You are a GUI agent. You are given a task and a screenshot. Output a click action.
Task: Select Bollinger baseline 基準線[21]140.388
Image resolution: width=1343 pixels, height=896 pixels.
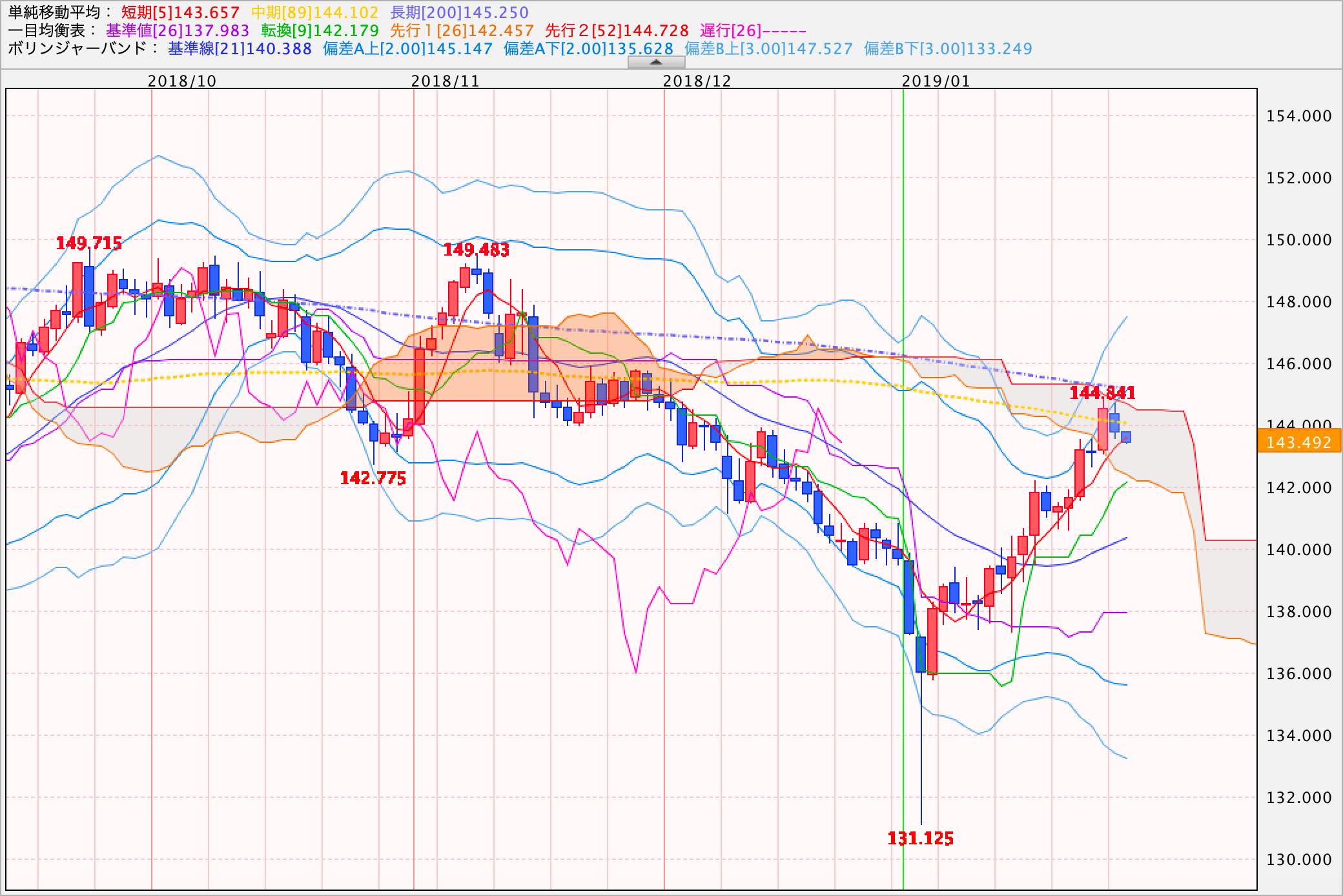click(240, 49)
